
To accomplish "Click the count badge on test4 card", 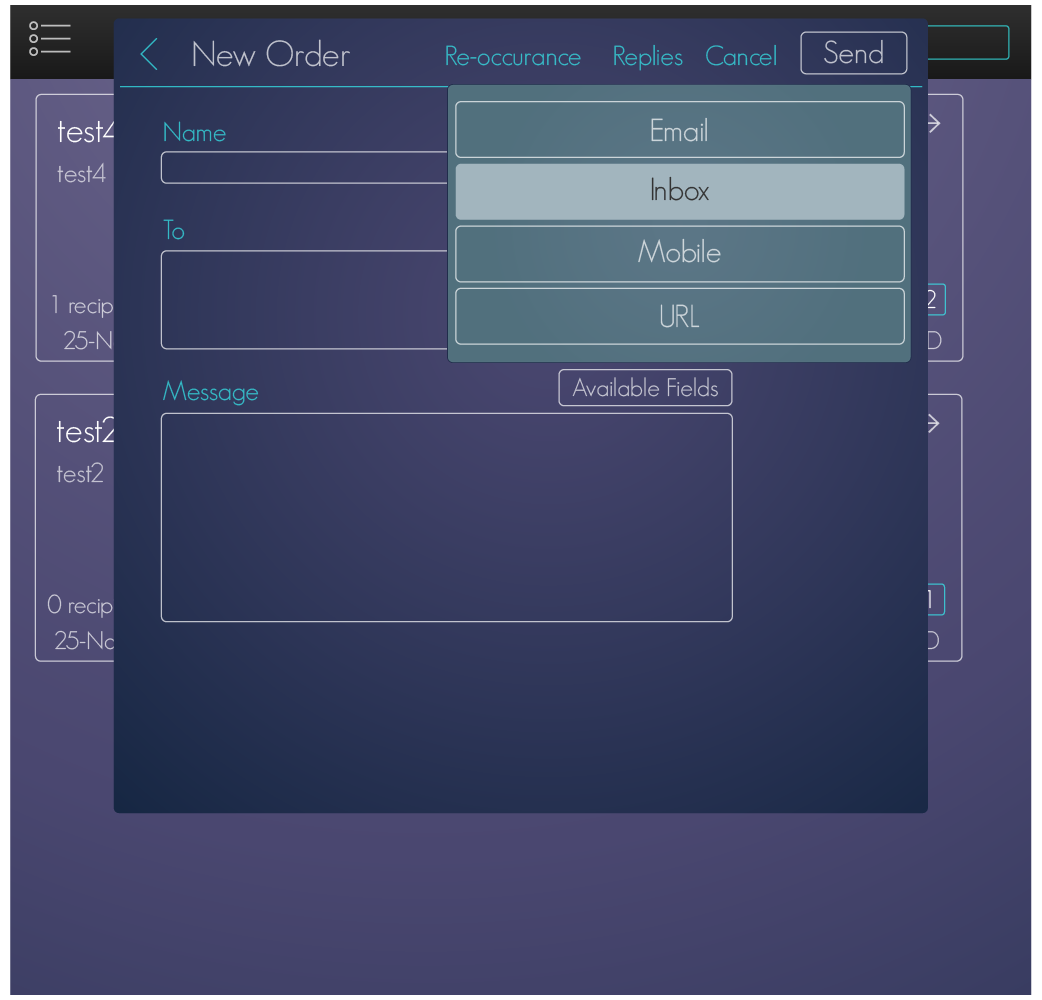I will coord(933,299).
